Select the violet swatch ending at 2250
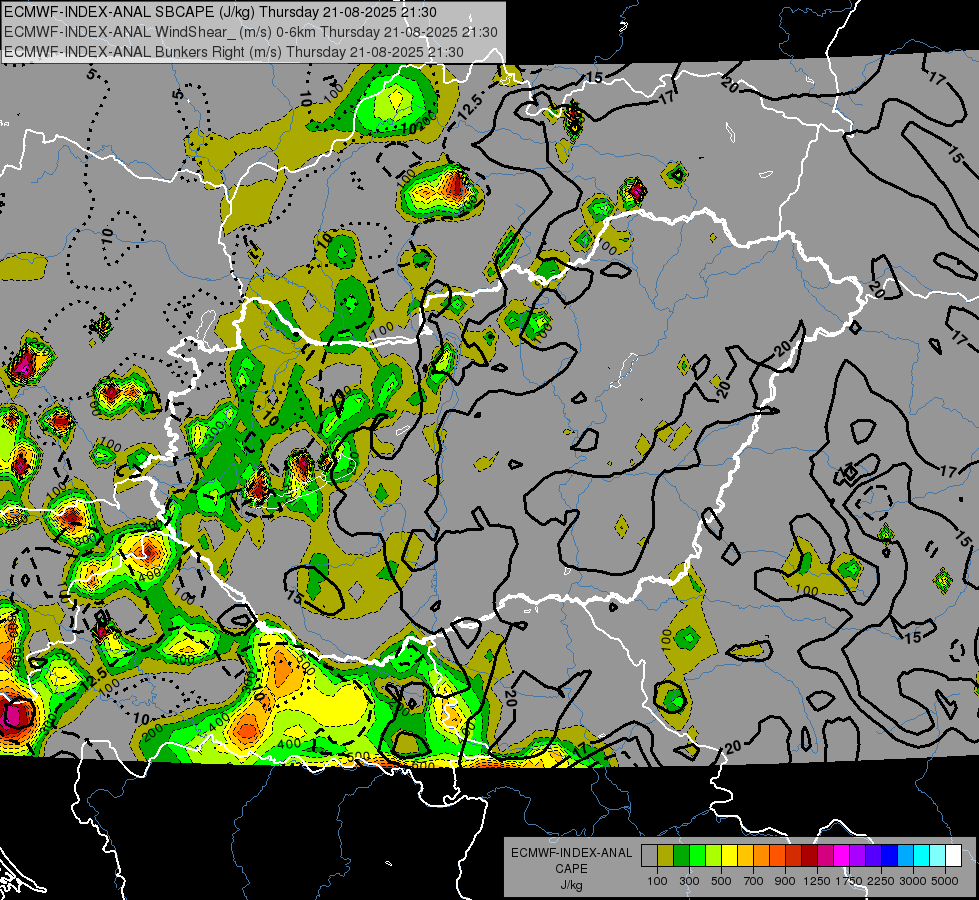 874,856
